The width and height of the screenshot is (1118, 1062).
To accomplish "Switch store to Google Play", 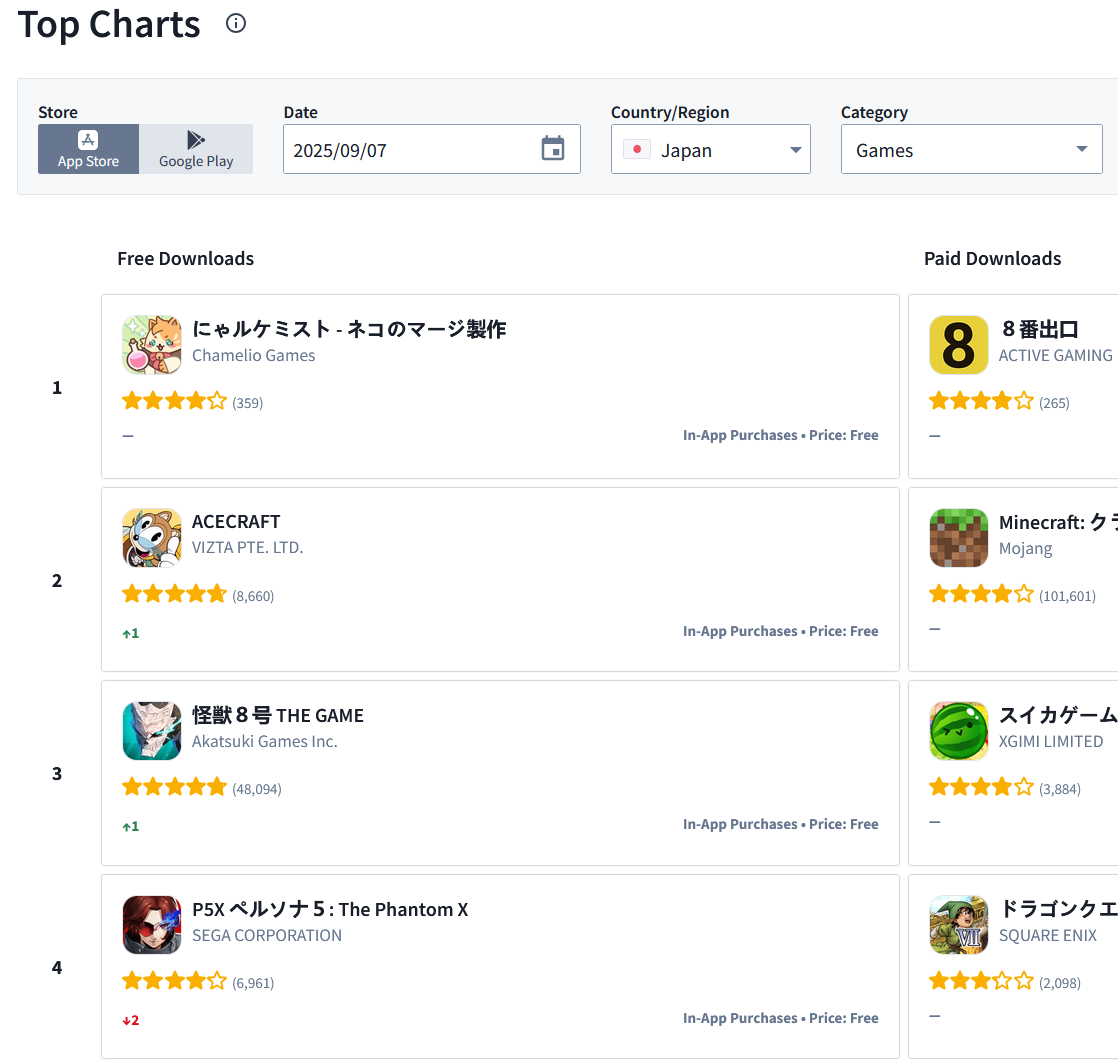I will point(196,149).
